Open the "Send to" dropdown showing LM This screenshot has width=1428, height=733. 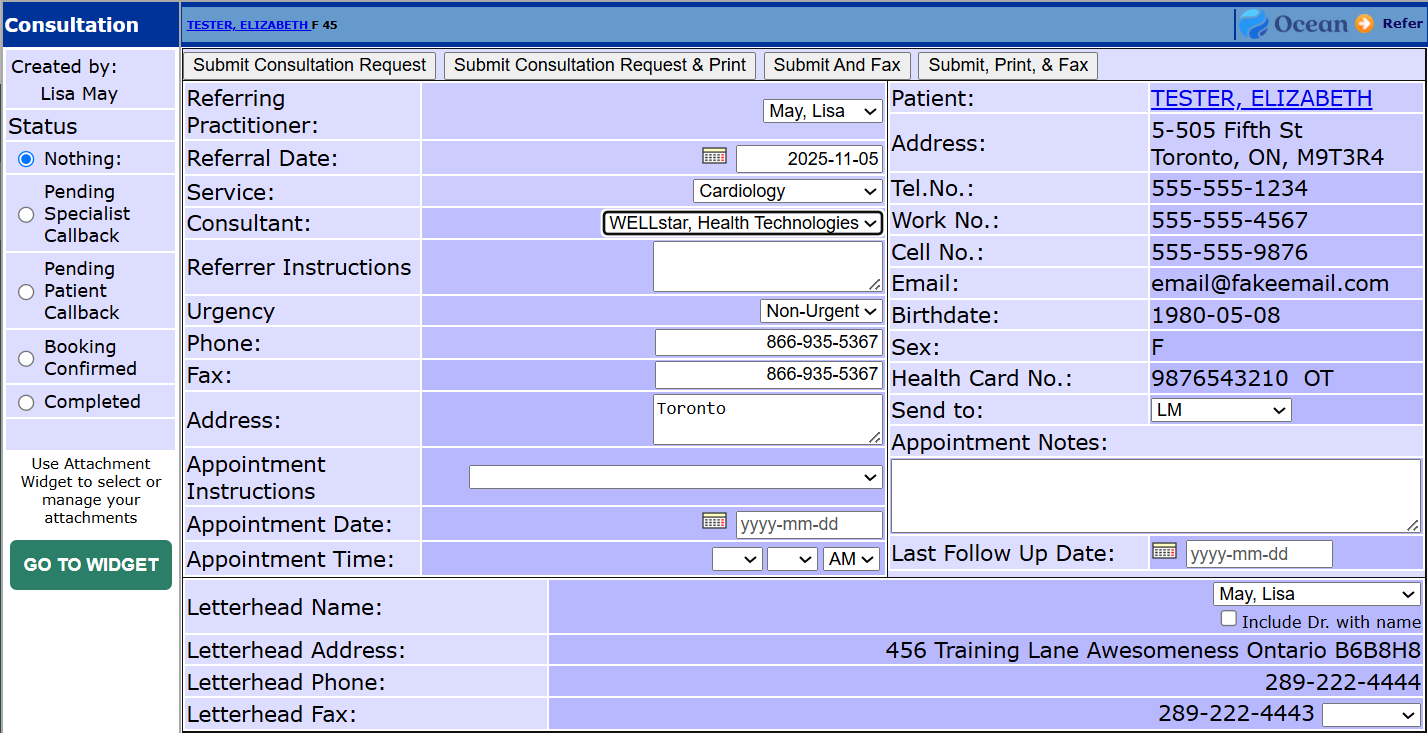1218,409
